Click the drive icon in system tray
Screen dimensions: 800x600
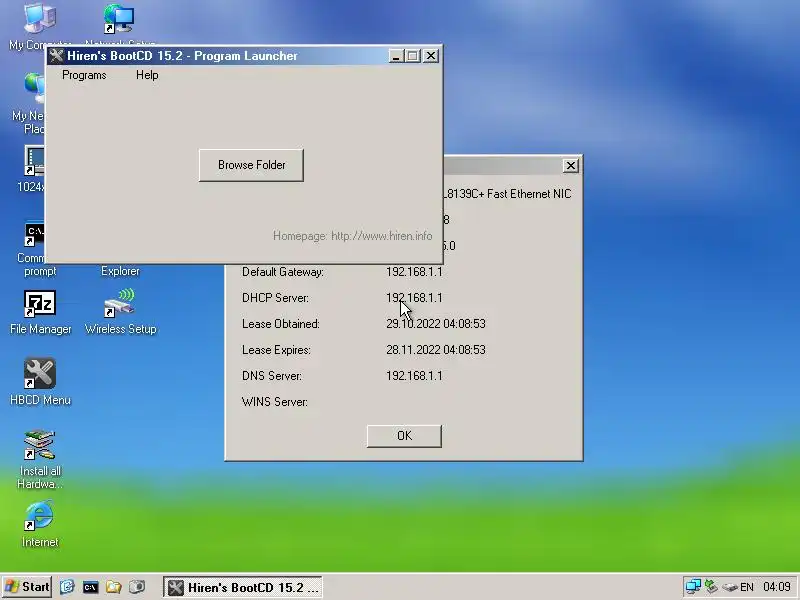tap(730, 587)
